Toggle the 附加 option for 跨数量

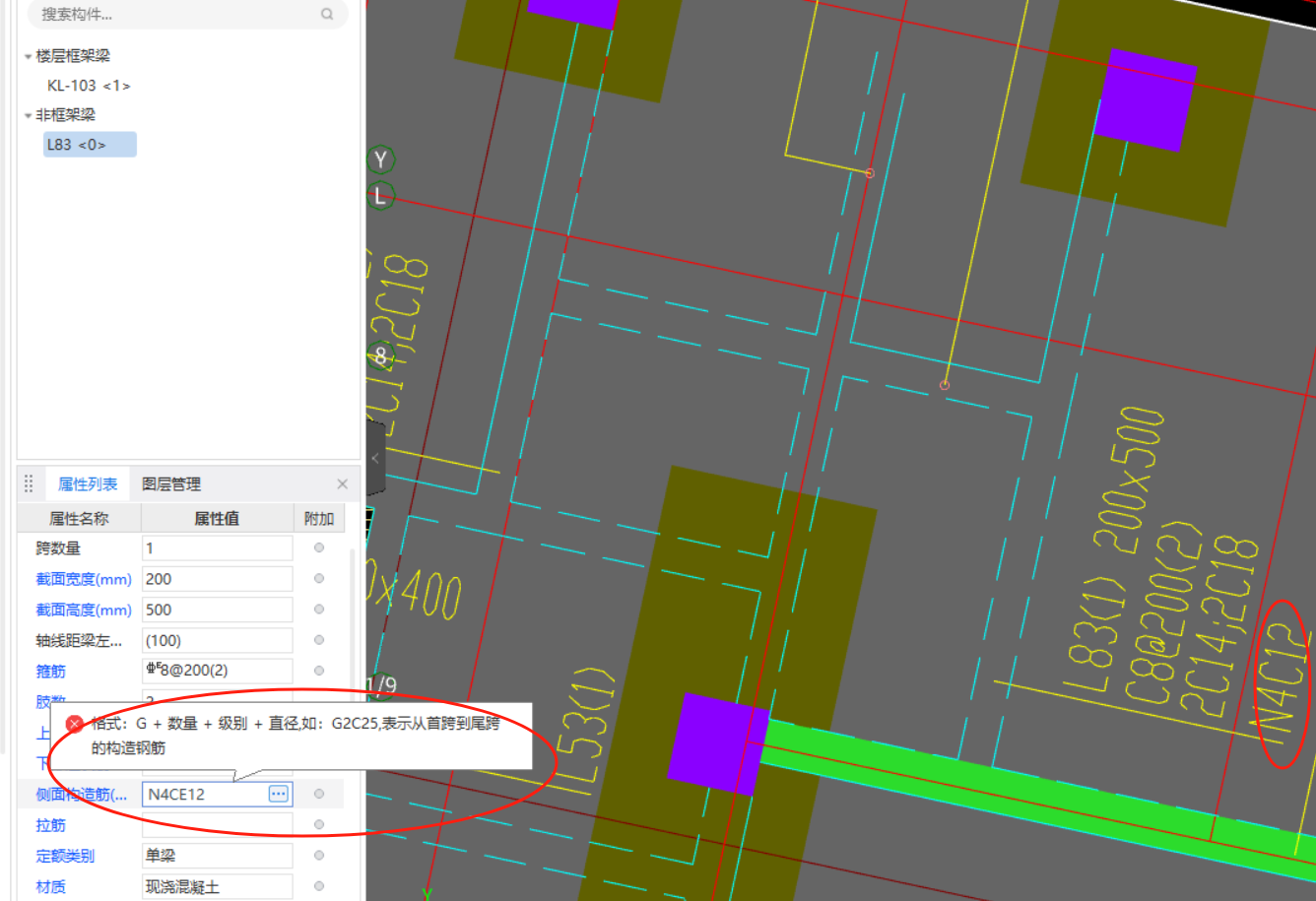tap(319, 547)
